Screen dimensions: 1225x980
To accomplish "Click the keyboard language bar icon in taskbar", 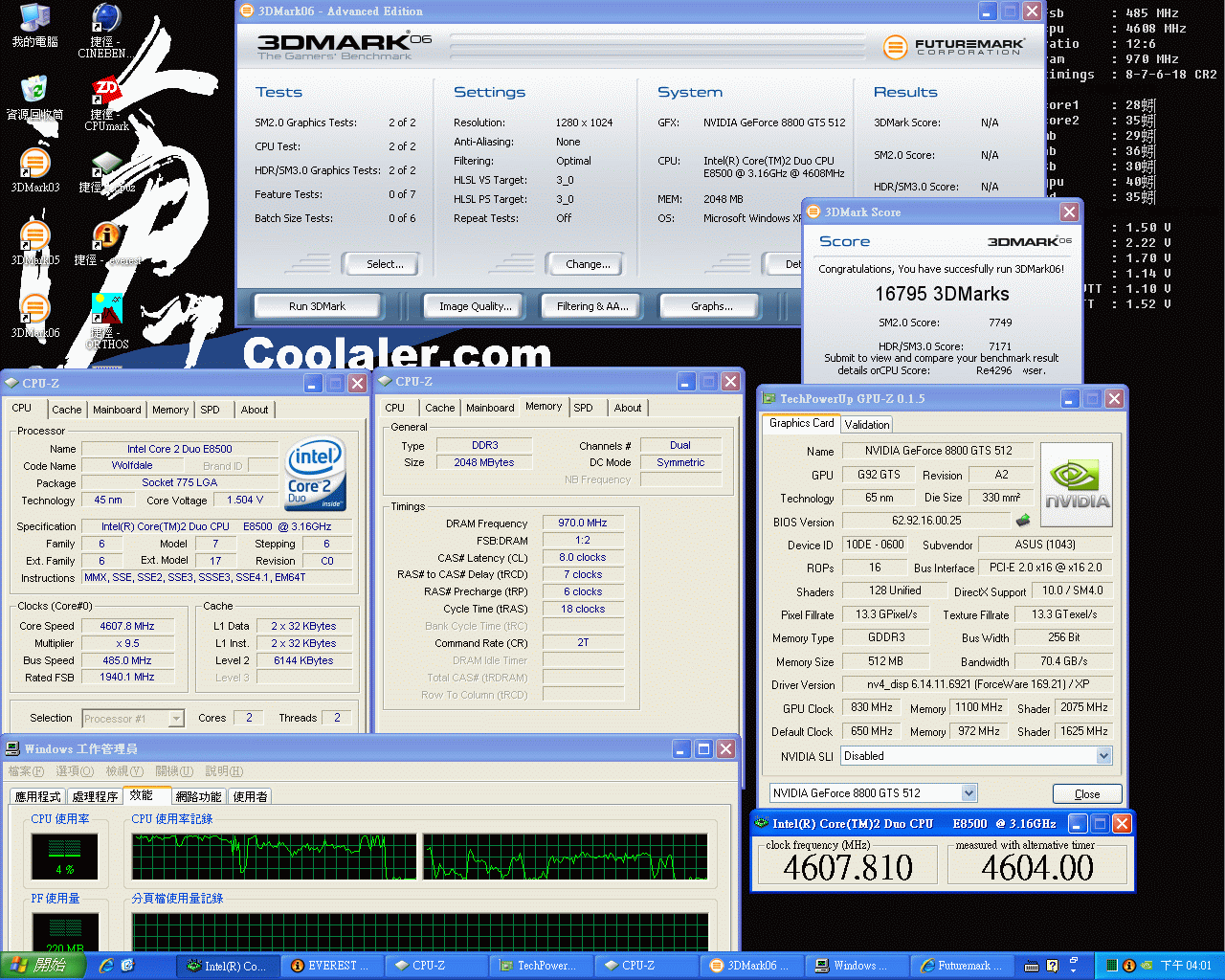I will pyautogui.click(x=1031, y=966).
